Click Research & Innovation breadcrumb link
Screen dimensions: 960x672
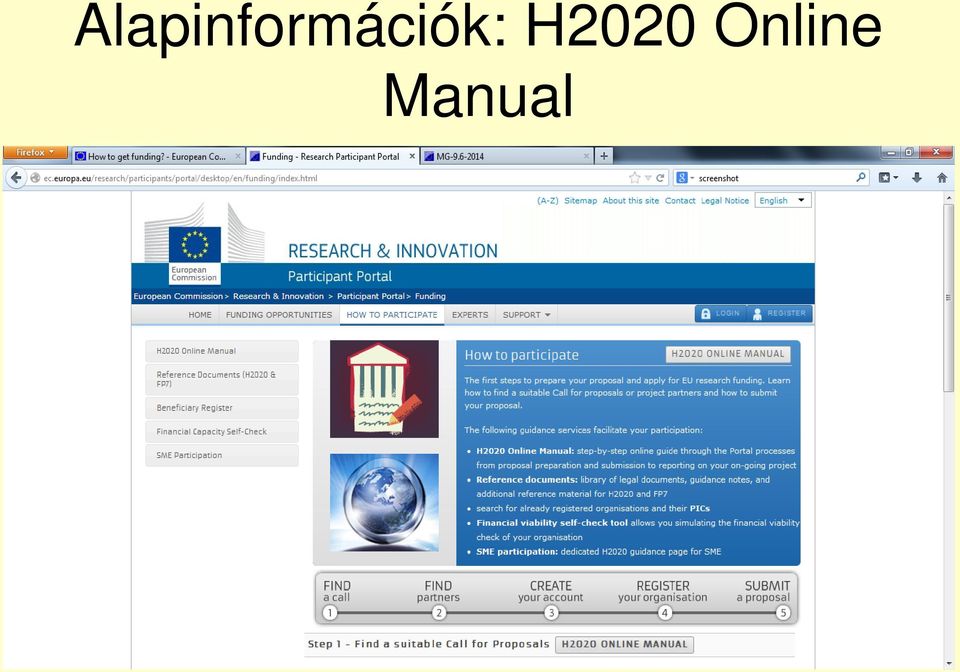[279, 296]
